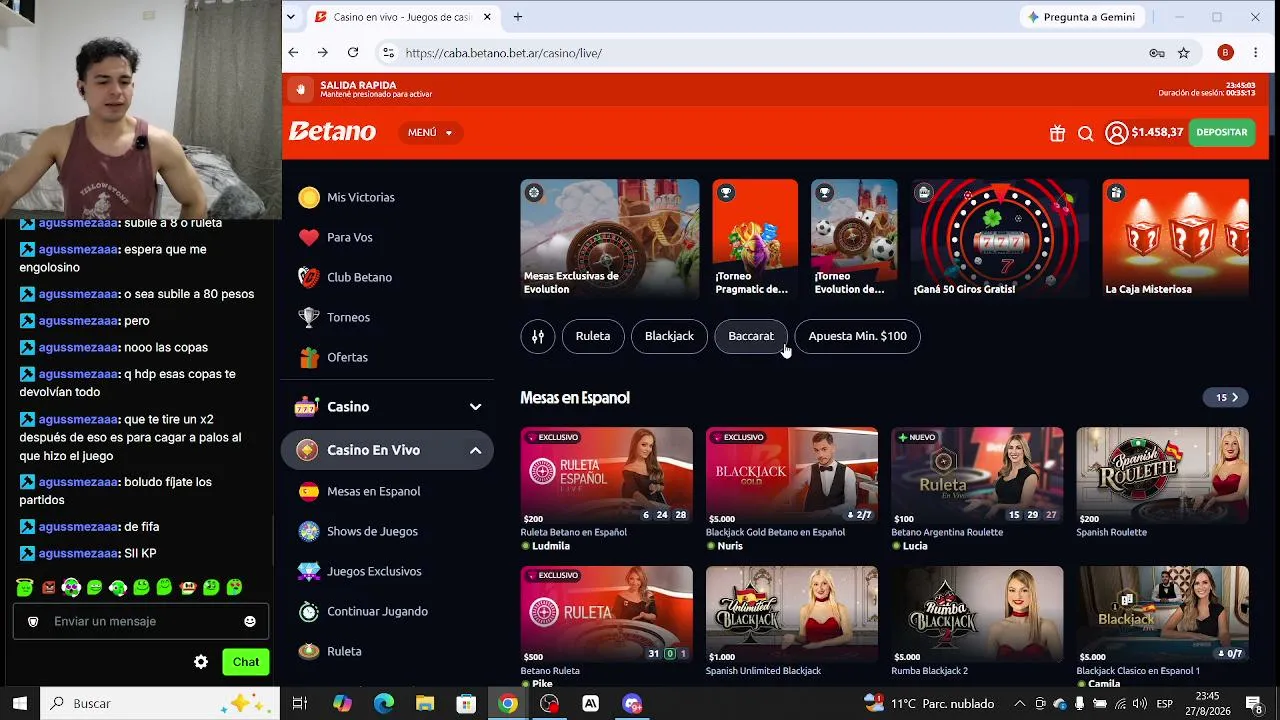
Task: Open the saved passwords key icon
Action: pos(1157,53)
